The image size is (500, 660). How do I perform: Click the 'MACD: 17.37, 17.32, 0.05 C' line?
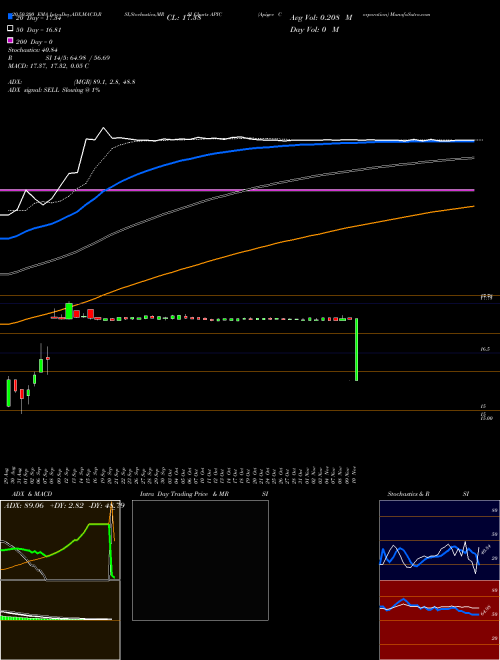point(48,66)
